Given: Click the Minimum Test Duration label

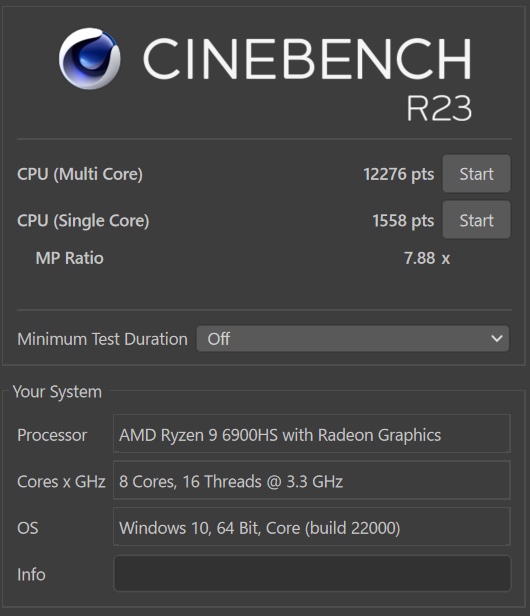Looking at the screenshot, I should 103,339.
